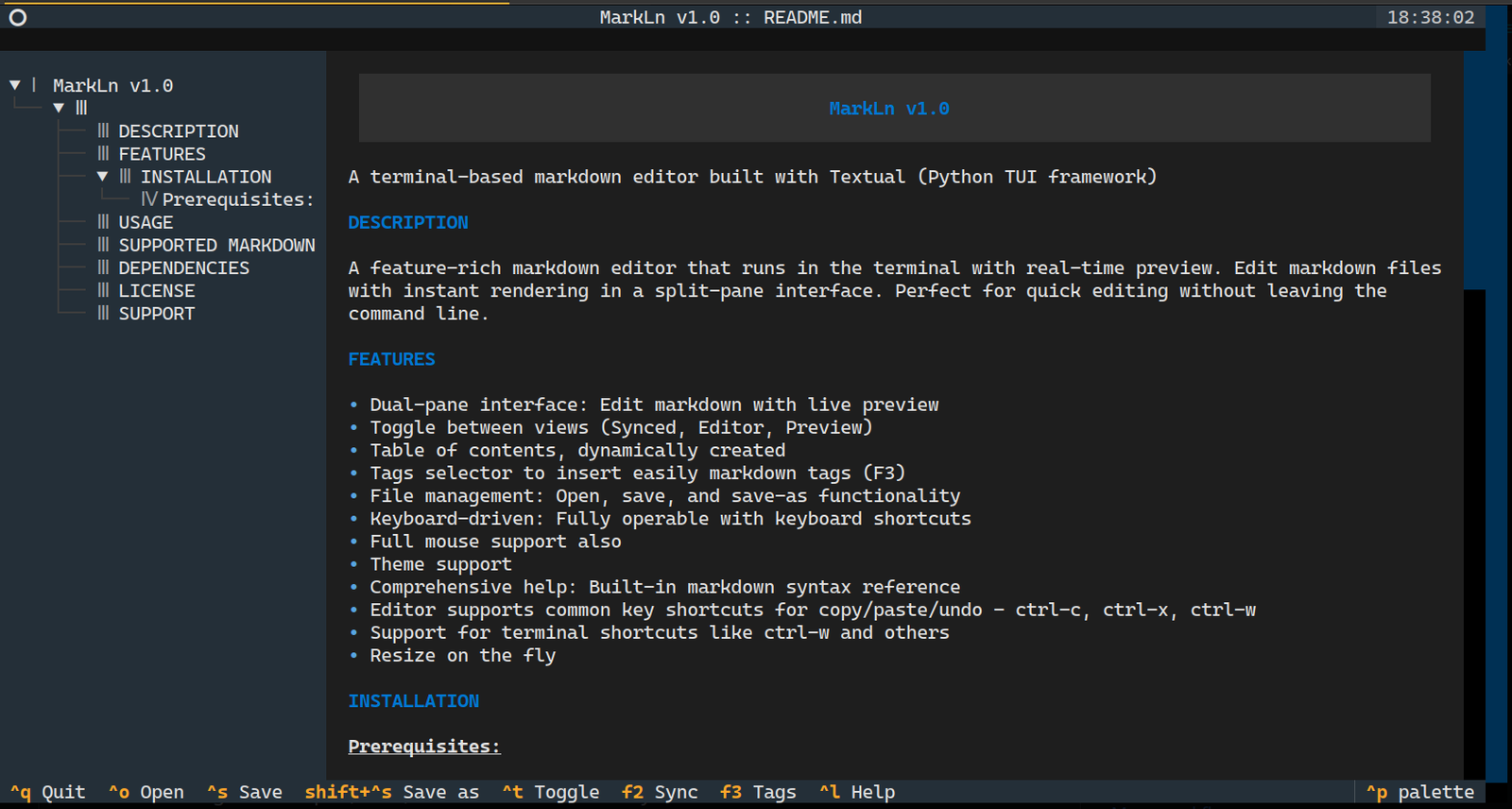The width and height of the screenshot is (1512, 809).
Task: Click ^o Open in the footer
Action: (x=146, y=792)
